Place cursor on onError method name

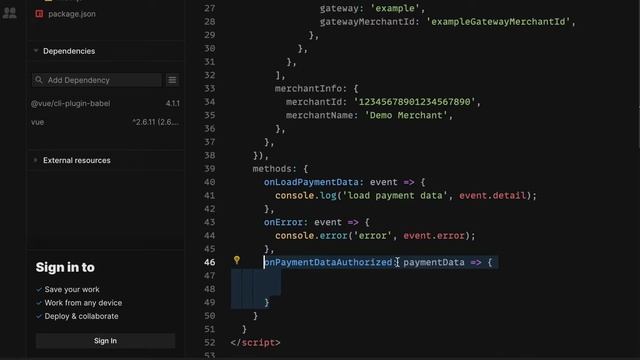click(283, 222)
